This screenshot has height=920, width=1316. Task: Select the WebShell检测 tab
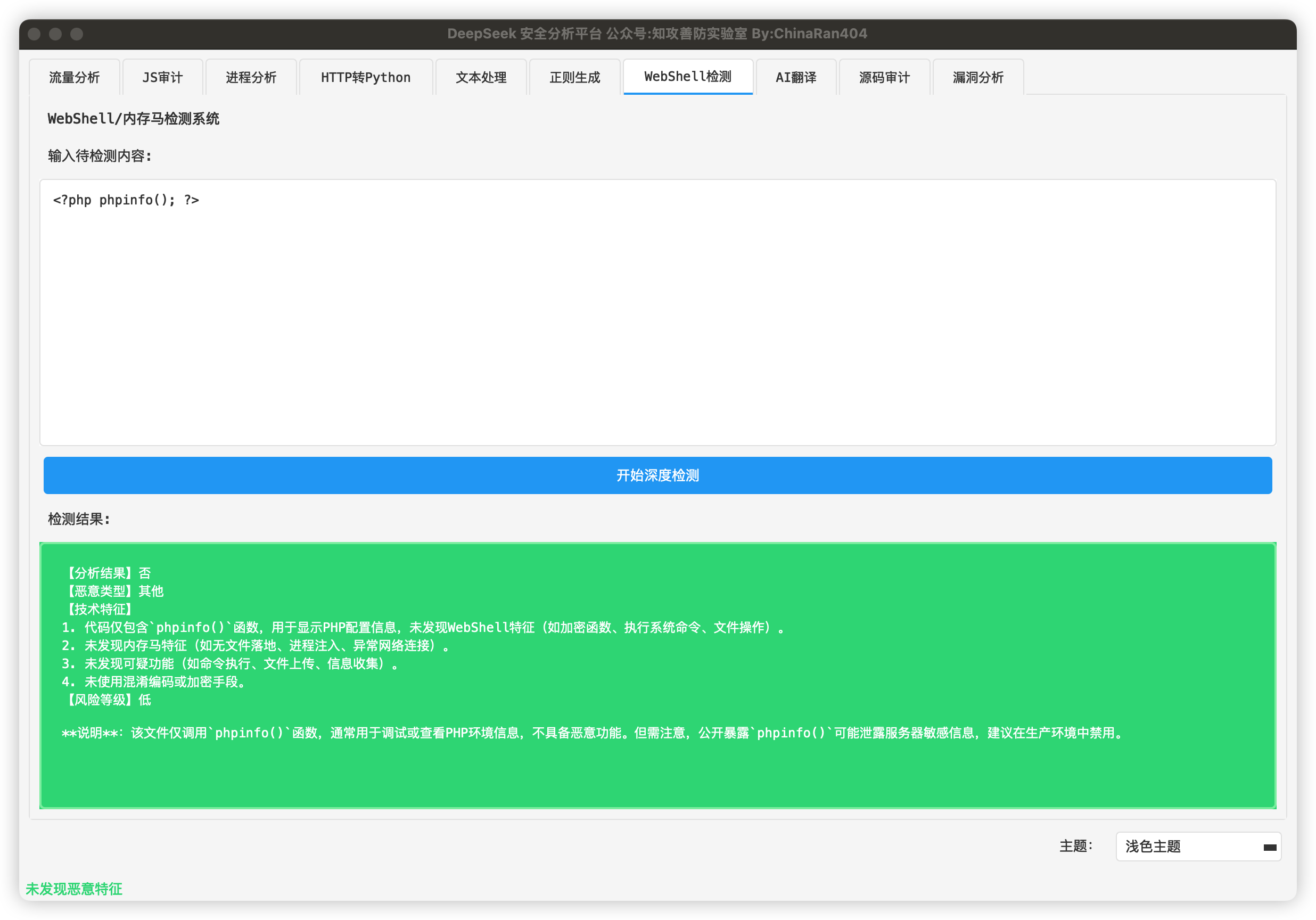687,77
